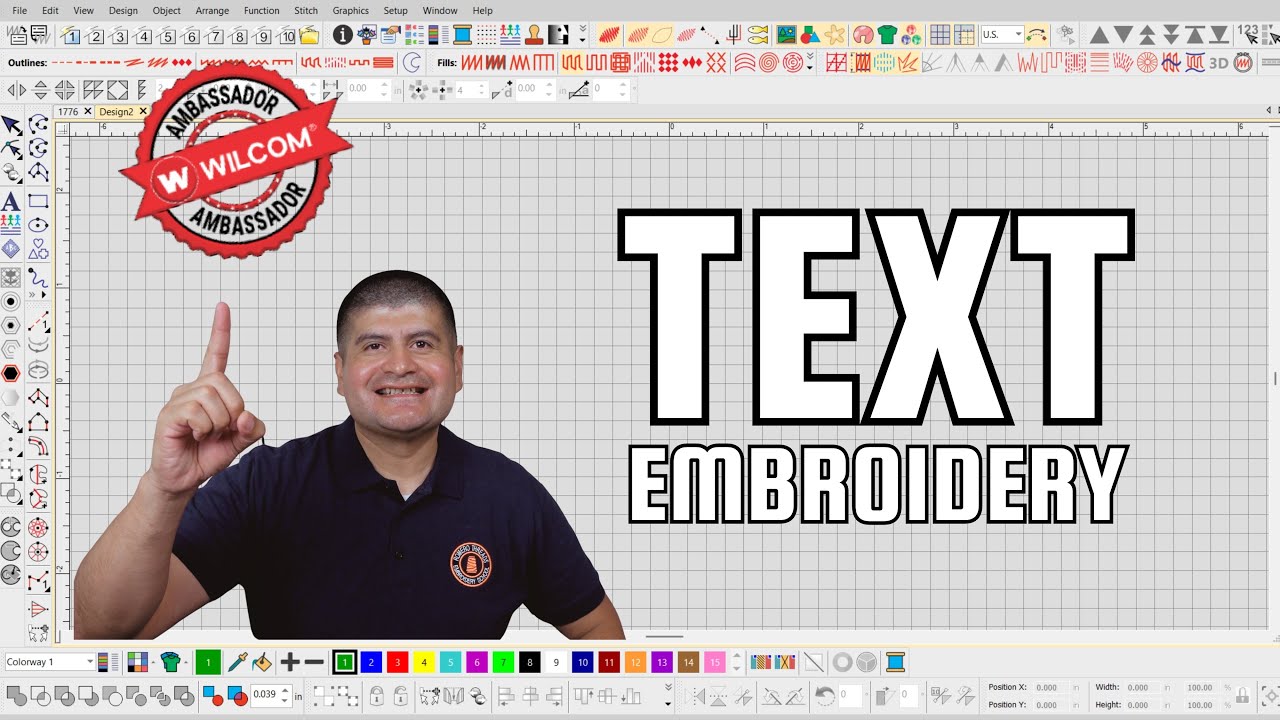This screenshot has height=720, width=1280.
Task: Click the picture image icon in toolbar
Action: coord(786,35)
